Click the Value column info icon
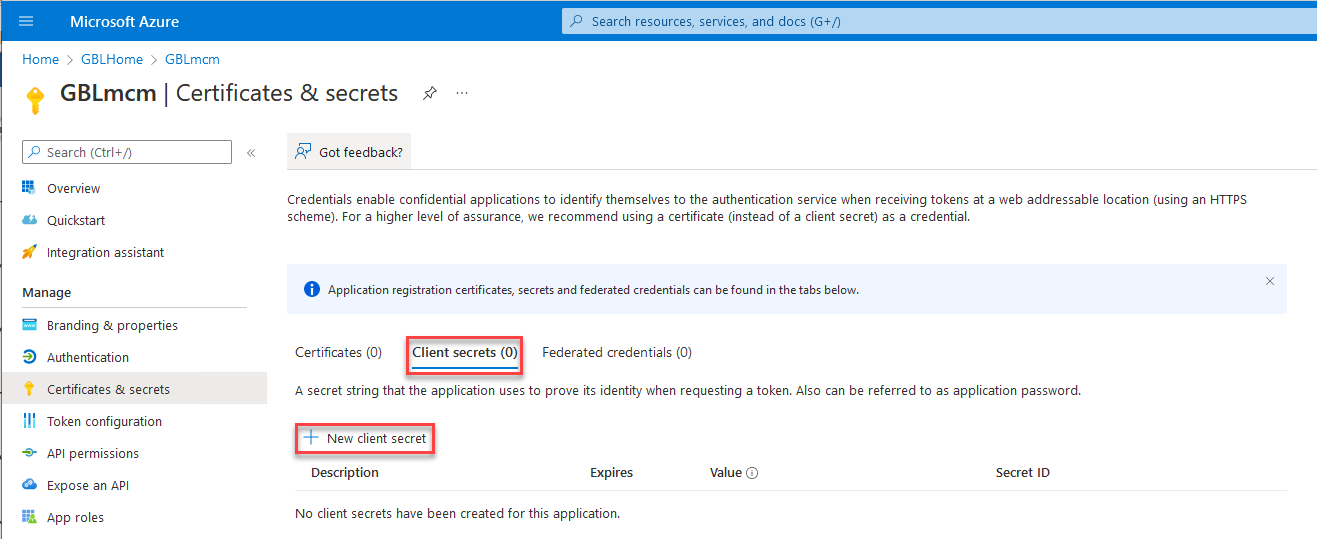This screenshot has width=1317, height=539. pyautogui.click(x=752, y=473)
